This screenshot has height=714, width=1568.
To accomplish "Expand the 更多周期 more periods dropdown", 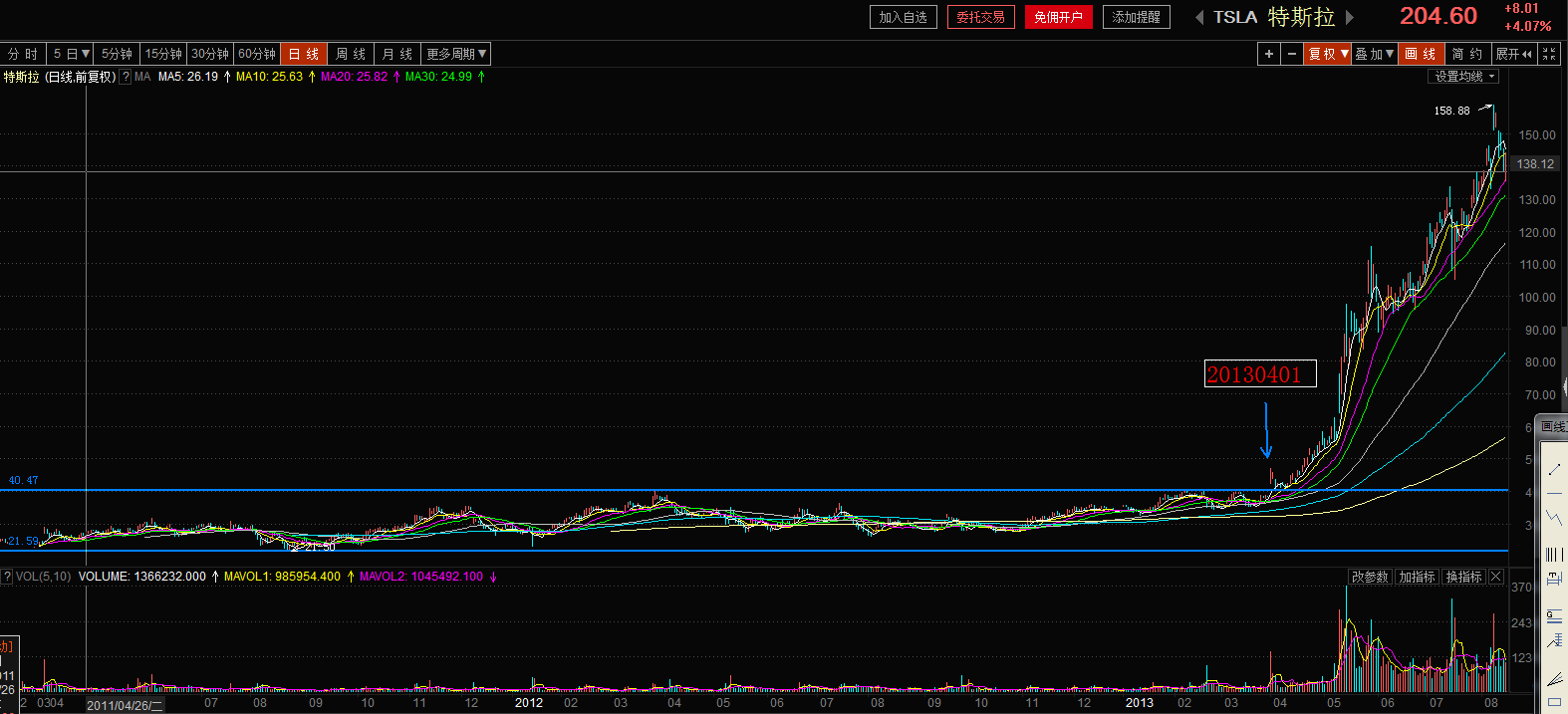I will (x=456, y=54).
